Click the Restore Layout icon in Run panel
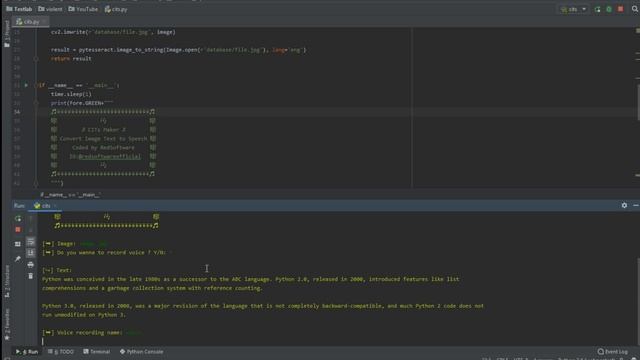Image resolution: width=640 pixels, height=360 pixels. [18, 244]
